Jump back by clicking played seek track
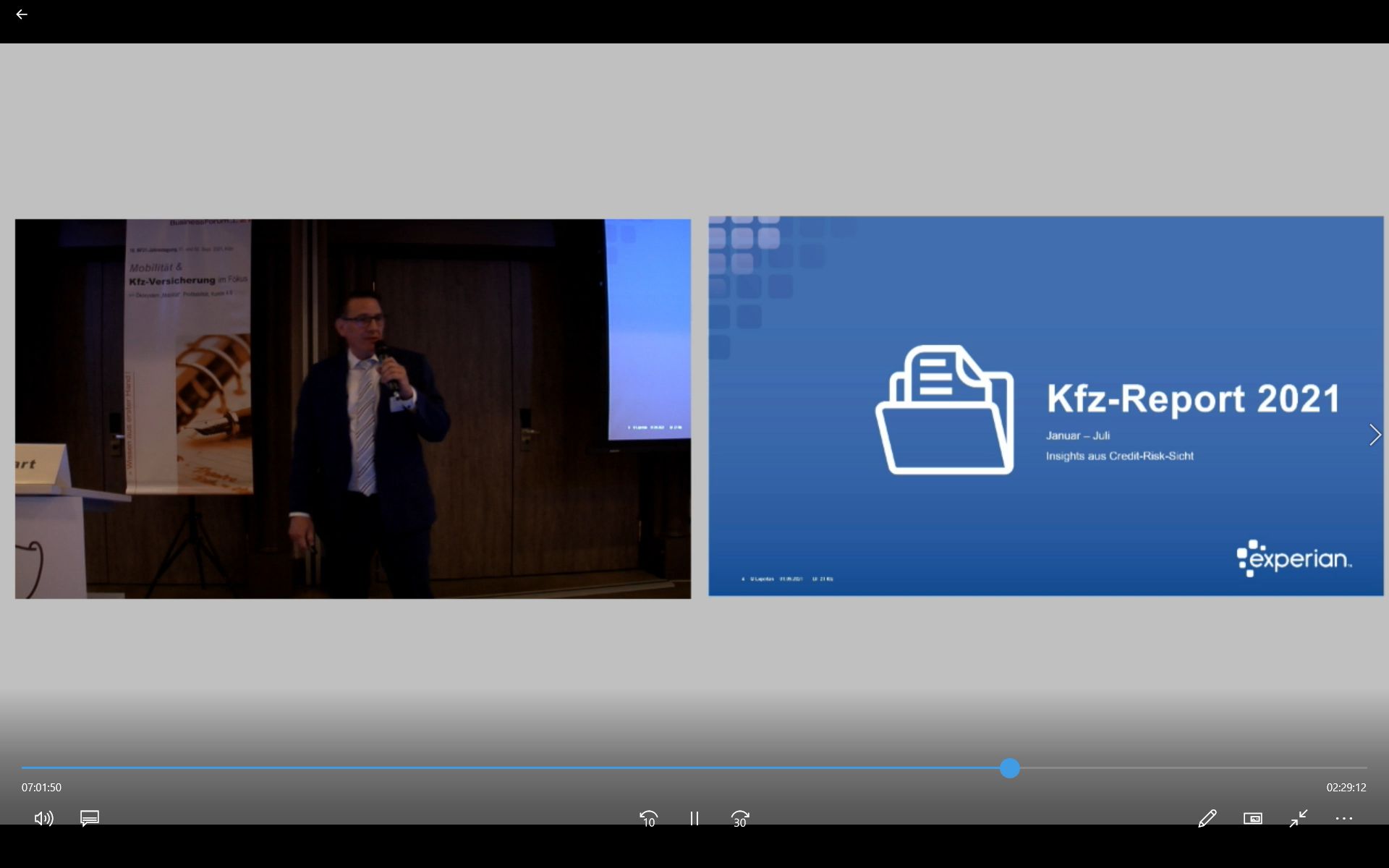The height and width of the screenshot is (868, 1389). 506,768
